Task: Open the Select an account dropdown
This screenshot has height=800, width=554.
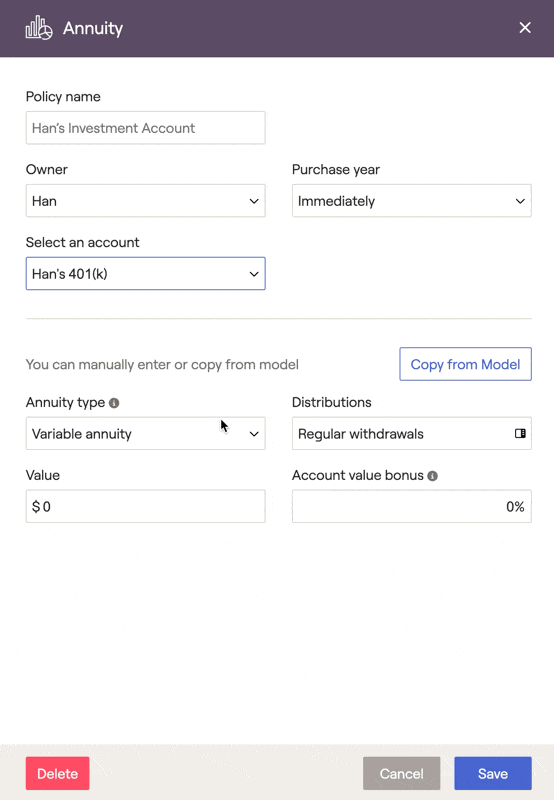Action: (145, 273)
